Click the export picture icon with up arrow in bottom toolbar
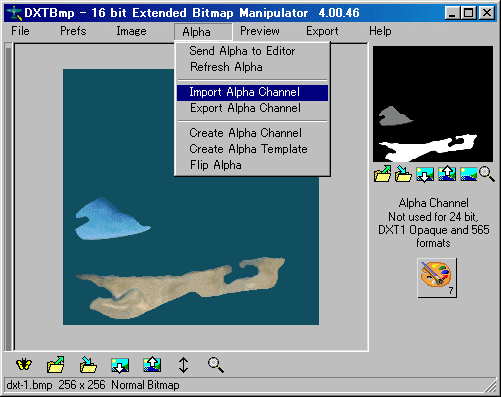This screenshot has height=397, width=501. click(x=152, y=364)
